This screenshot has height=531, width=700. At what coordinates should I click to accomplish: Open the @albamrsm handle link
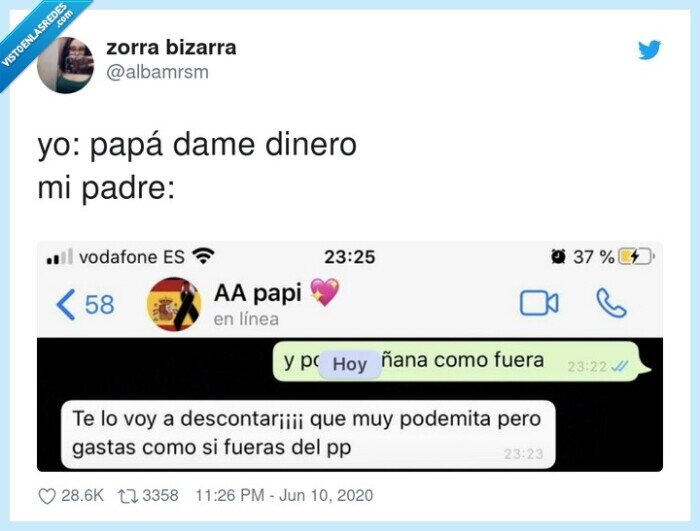pos(157,71)
